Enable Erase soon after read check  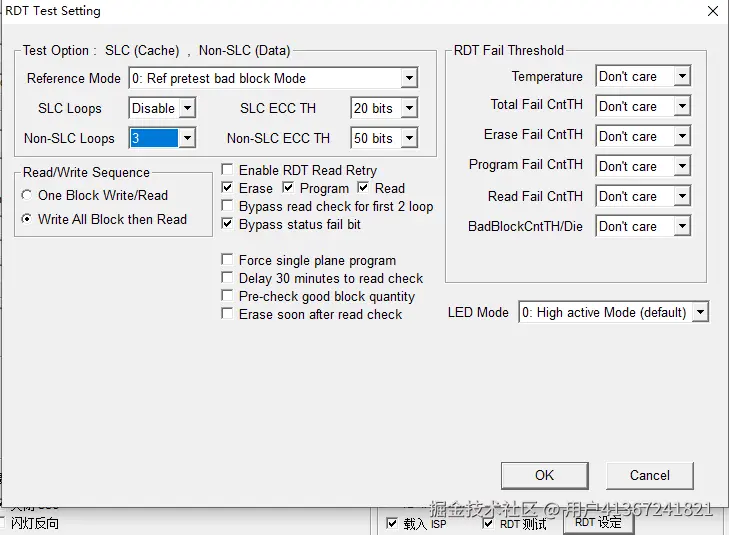pos(227,314)
